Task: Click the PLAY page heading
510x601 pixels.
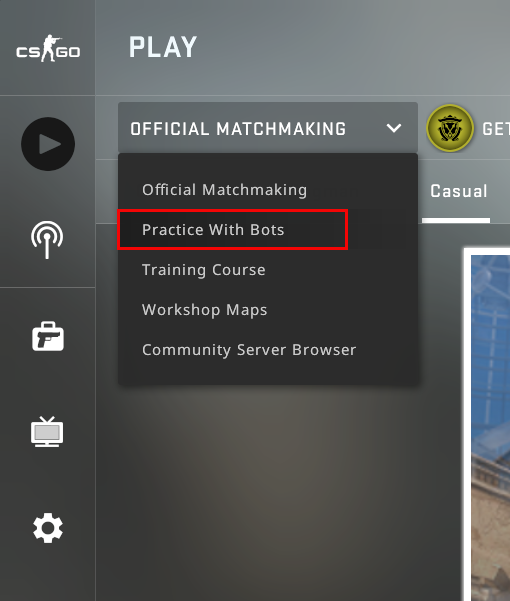Action: [163, 47]
